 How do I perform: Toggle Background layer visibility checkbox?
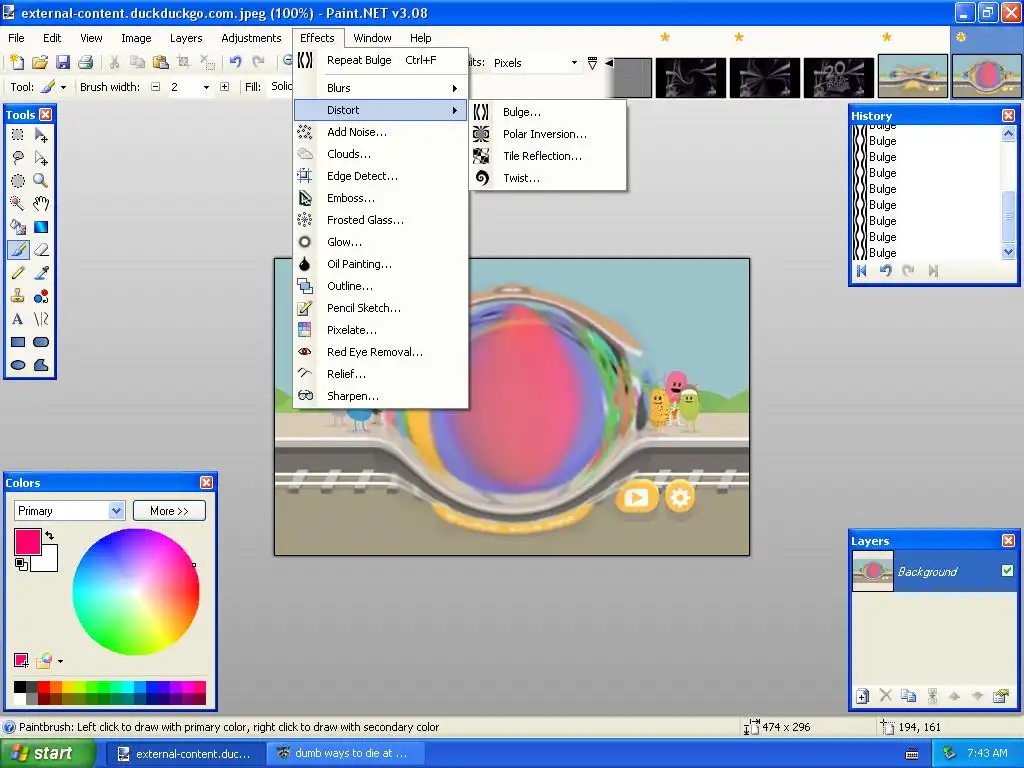coord(1007,571)
